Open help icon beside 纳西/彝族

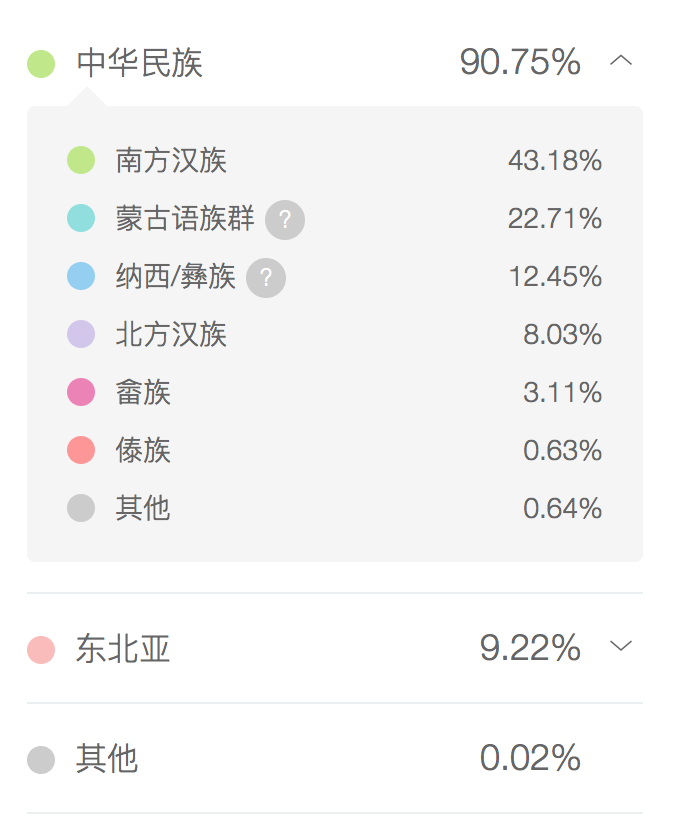pyautogui.click(x=266, y=278)
